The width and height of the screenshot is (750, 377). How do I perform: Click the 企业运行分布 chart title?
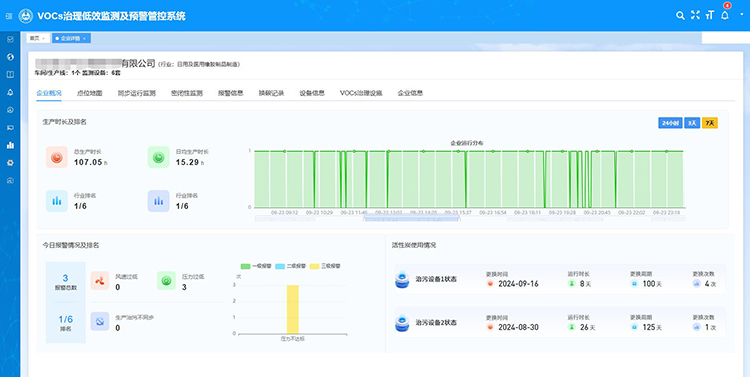pos(467,143)
